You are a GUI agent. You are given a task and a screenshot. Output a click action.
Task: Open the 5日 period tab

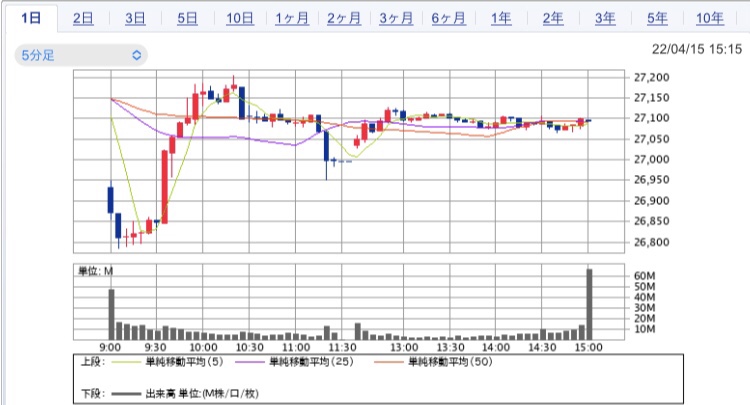pyautogui.click(x=188, y=19)
